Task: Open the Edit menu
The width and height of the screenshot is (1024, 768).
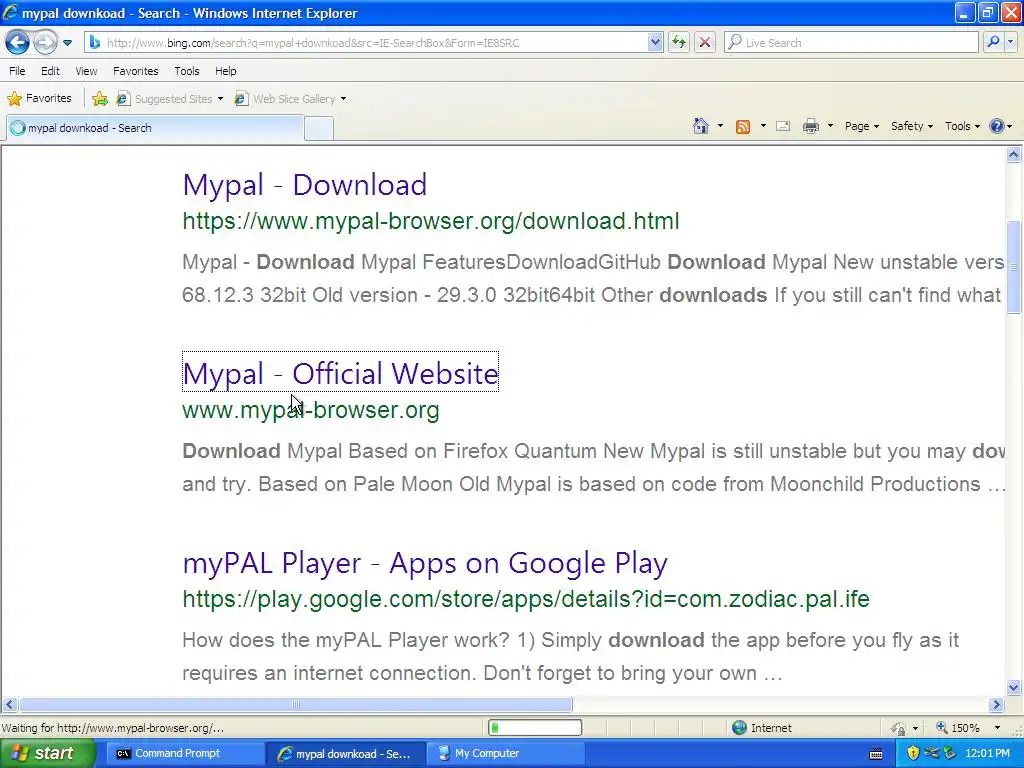Action: [50, 71]
